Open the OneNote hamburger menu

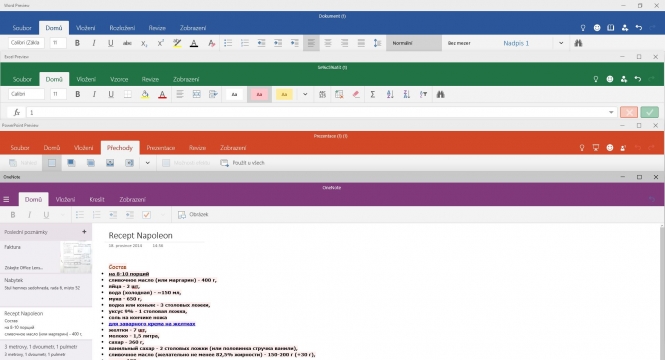[x=6, y=199]
